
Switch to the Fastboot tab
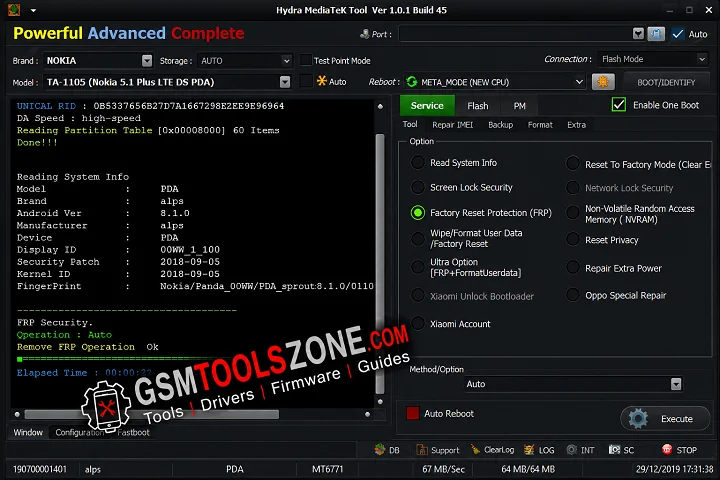click(133, 433)
